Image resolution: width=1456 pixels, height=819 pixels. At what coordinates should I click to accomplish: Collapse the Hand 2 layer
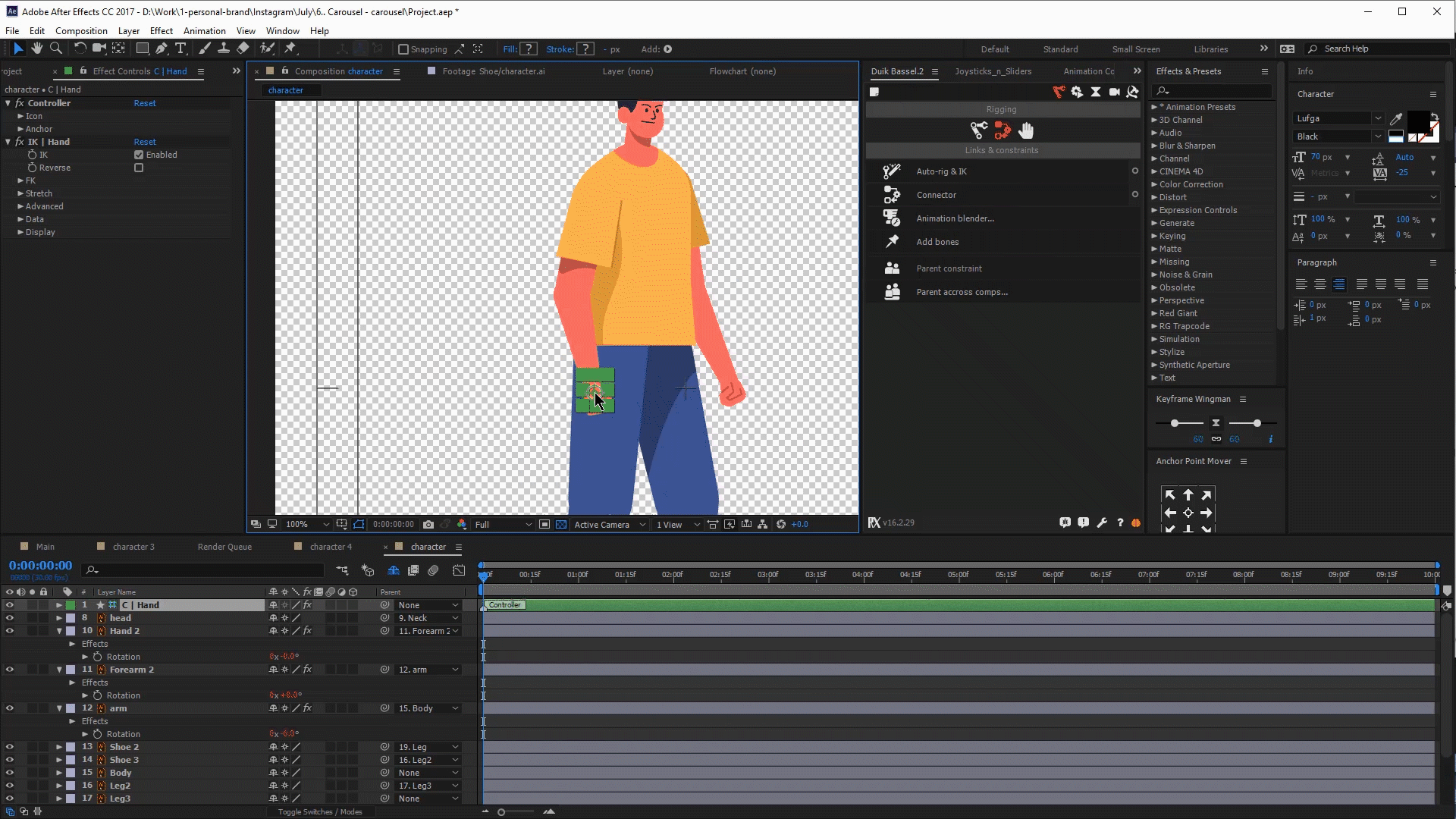pyautogui.click(x=59, y=631)
